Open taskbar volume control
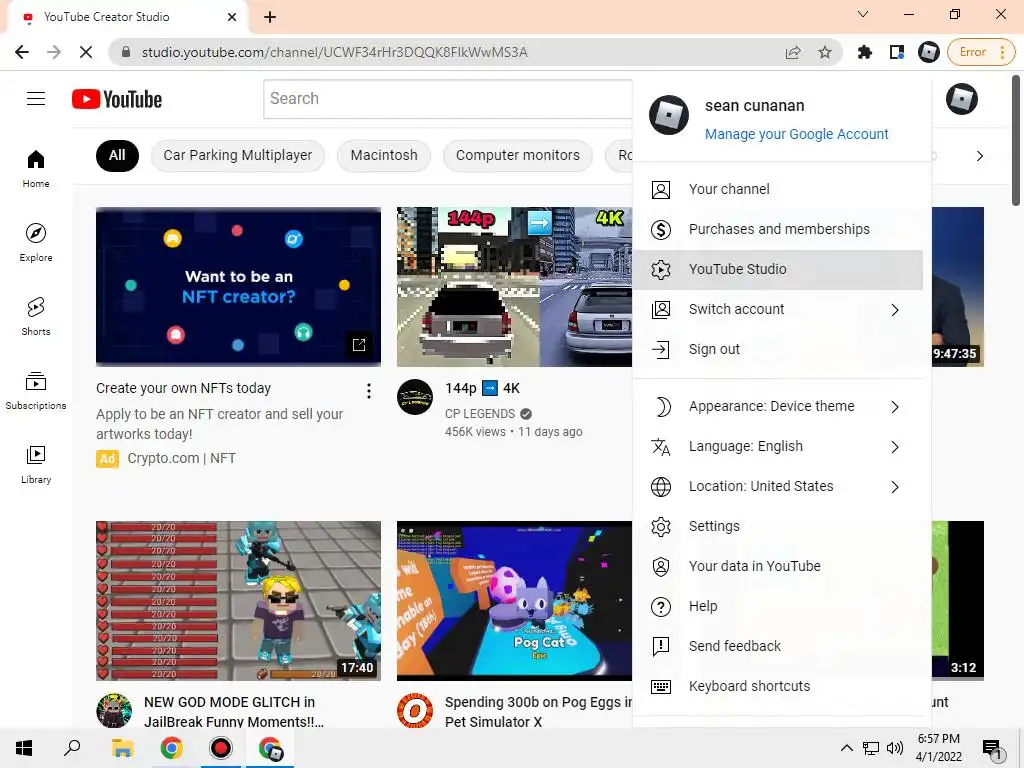This screenshot has height=768, width=1024. (895, 748)
